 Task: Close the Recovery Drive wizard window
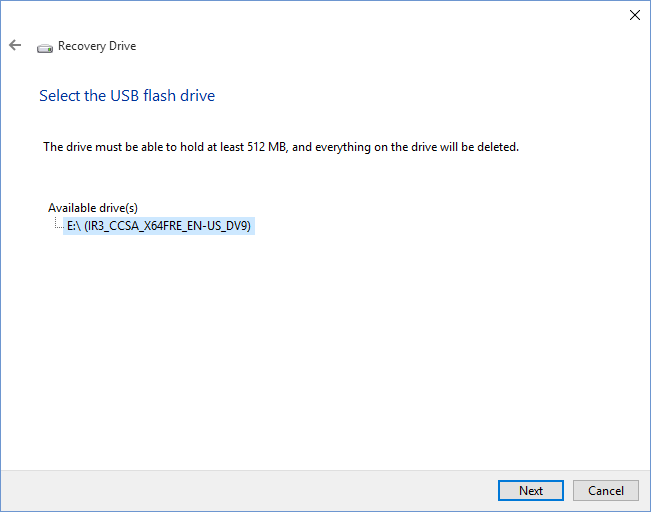pos(634,15)
